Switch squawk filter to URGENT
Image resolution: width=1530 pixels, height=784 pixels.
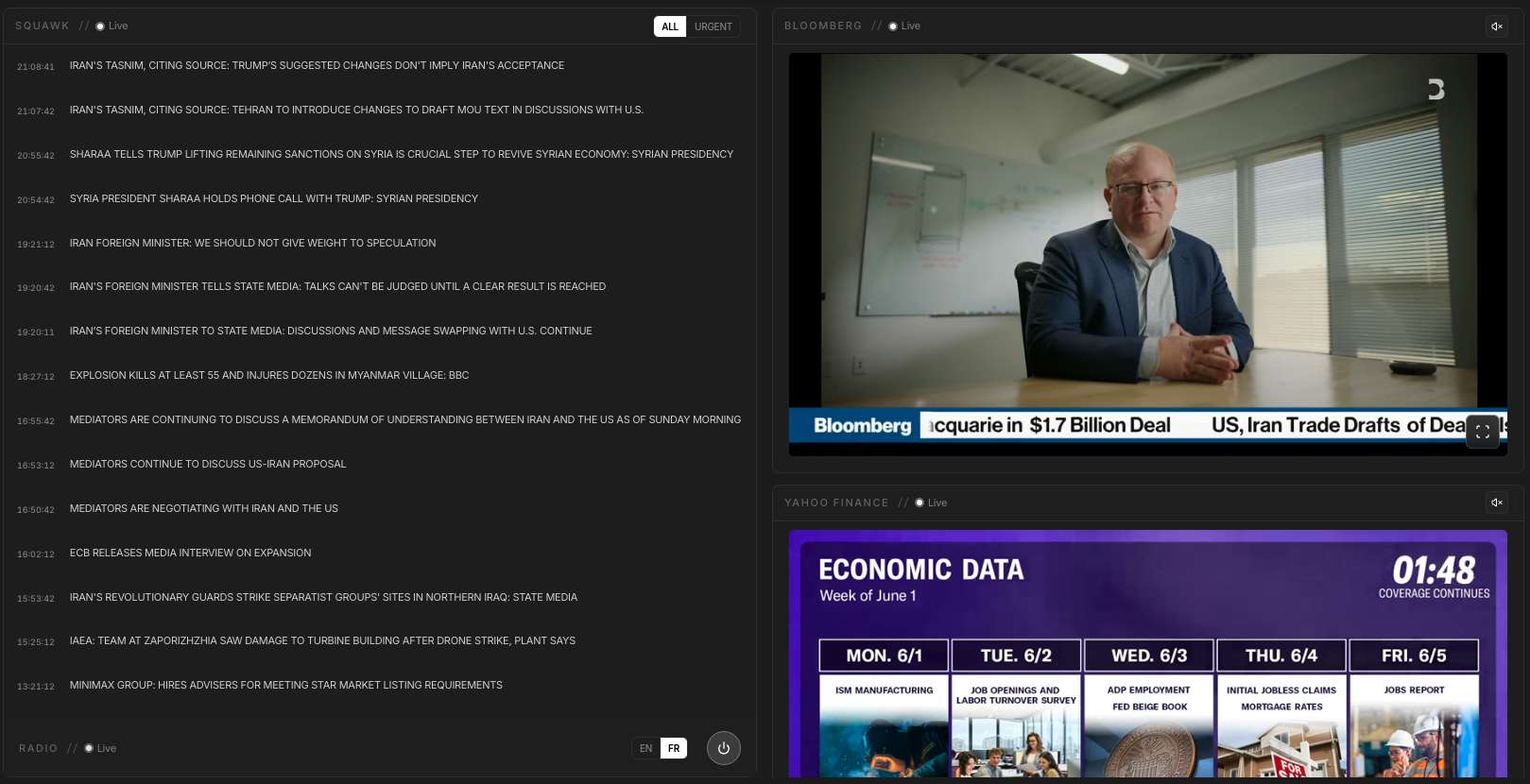tap(713, 26)
